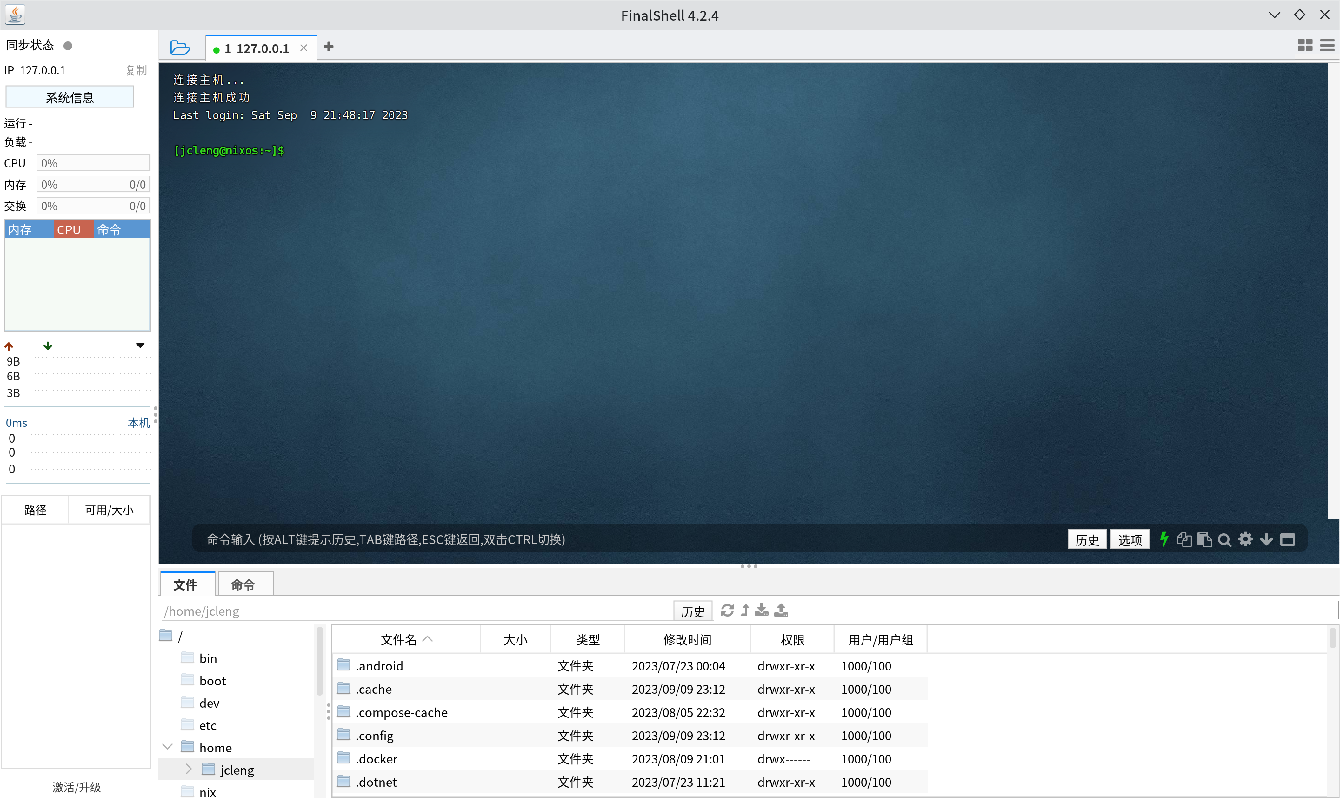Add a new connection tab with plus
The width and height of the screenshot is (1340, 800).
[329, 47]
